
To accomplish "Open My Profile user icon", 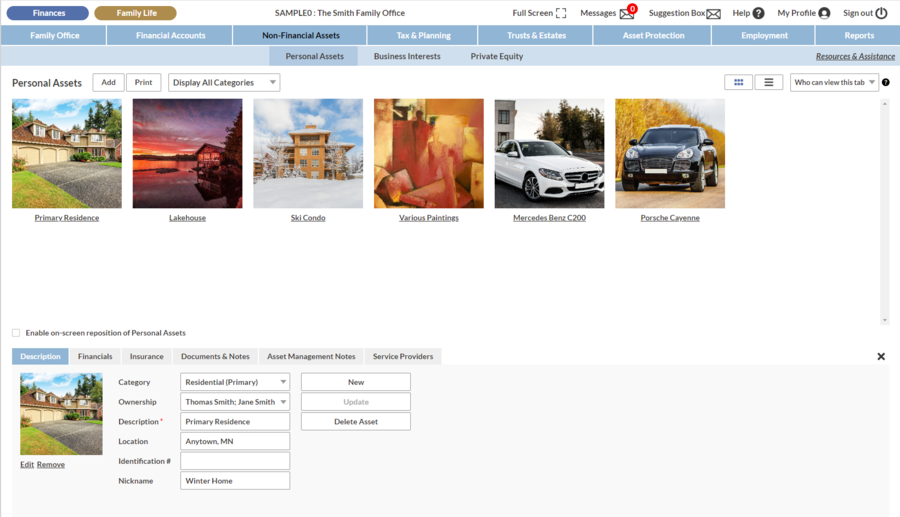I will pyautogui.click(x=824, y=14).
